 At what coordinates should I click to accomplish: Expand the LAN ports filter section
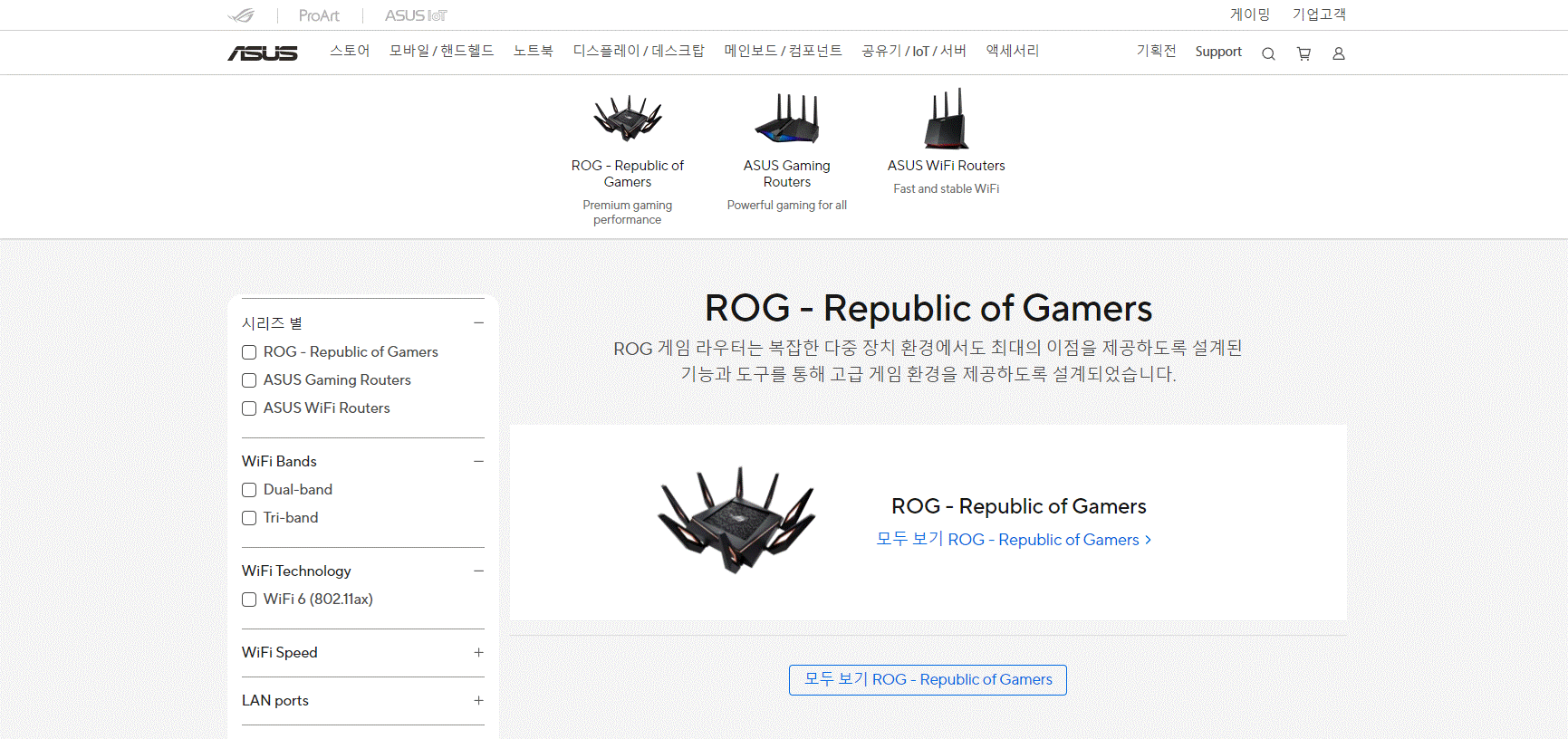click(x=478, y=701)
